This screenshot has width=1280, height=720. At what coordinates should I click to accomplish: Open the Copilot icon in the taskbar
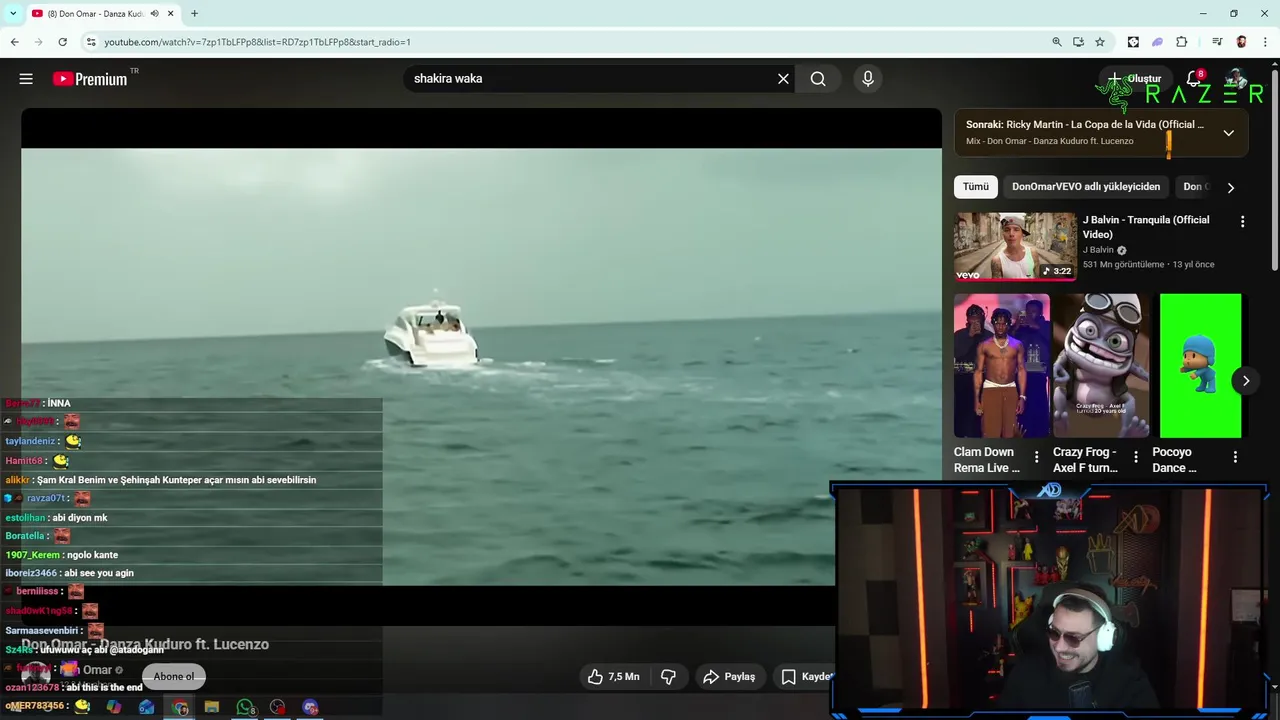(114, 707)
